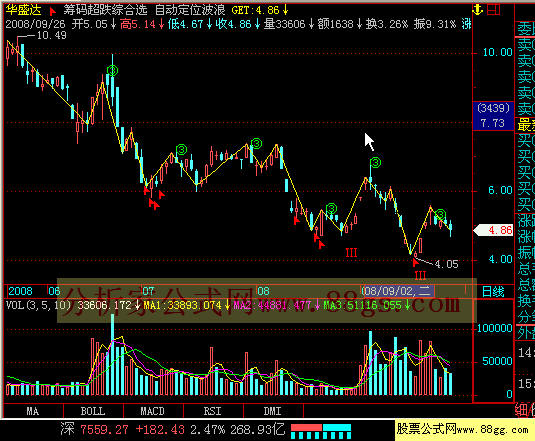This screenshot has height=441, width=535.
Task: Select the circled 3 marker near 10.49 peak
Action: (x=112, y=71)
